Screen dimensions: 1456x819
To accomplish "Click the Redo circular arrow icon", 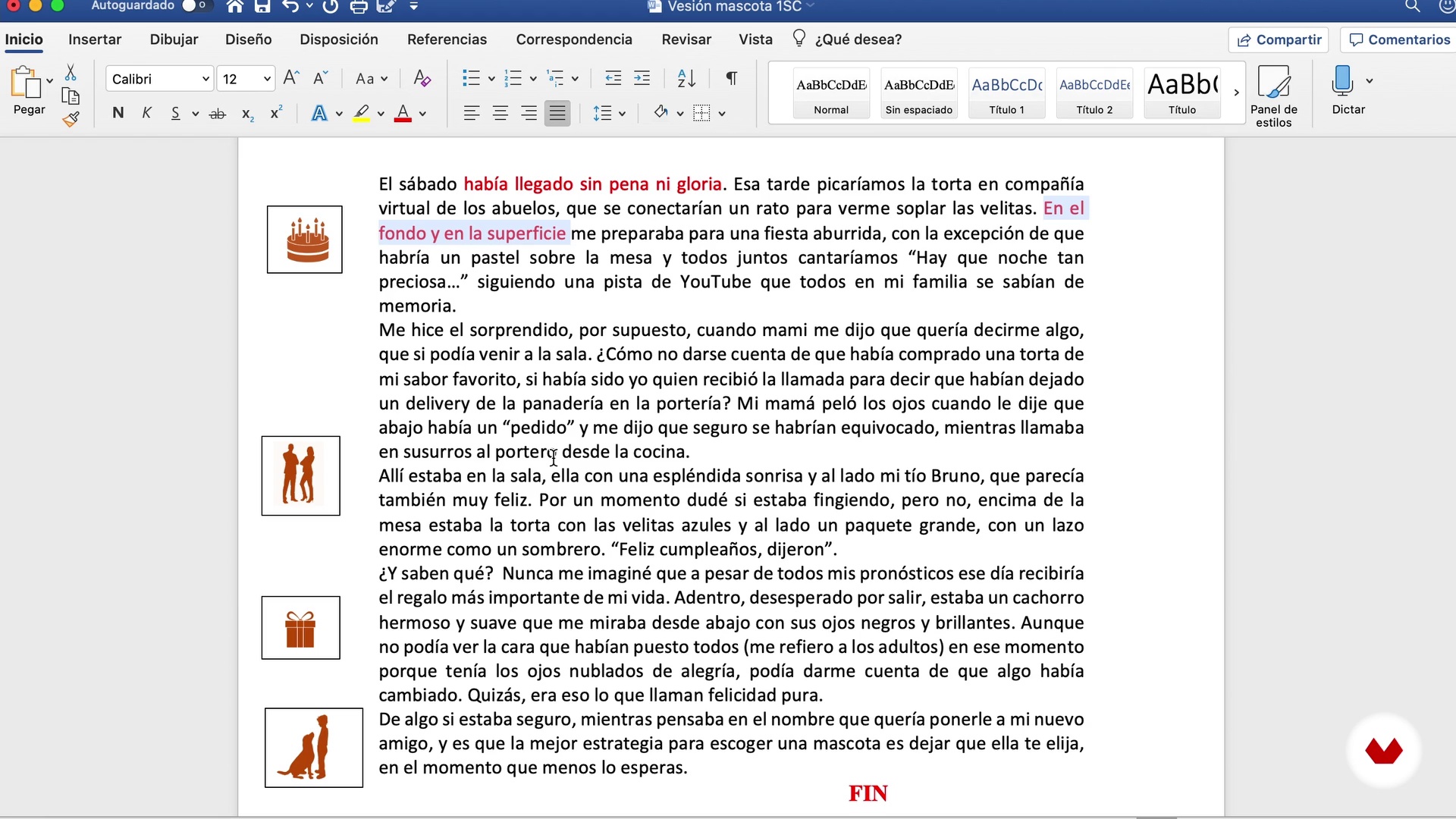I will pos(330,6).
